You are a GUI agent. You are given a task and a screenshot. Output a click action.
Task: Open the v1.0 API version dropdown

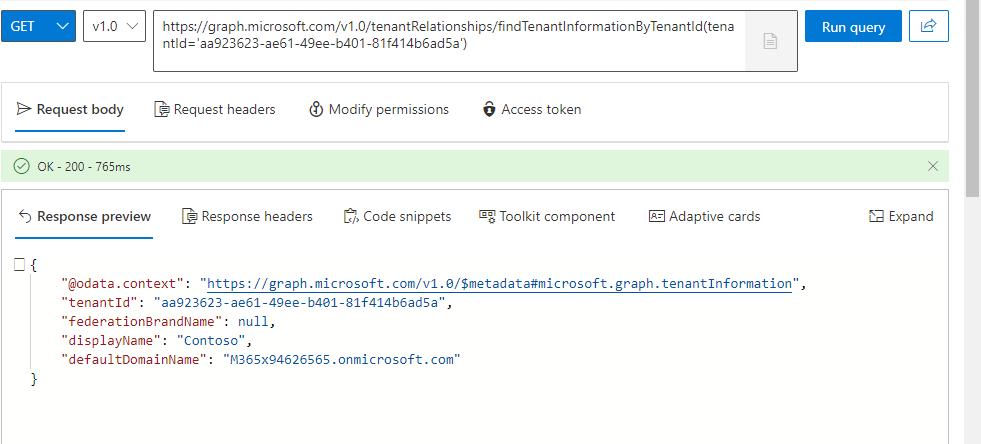pos(114,26)
